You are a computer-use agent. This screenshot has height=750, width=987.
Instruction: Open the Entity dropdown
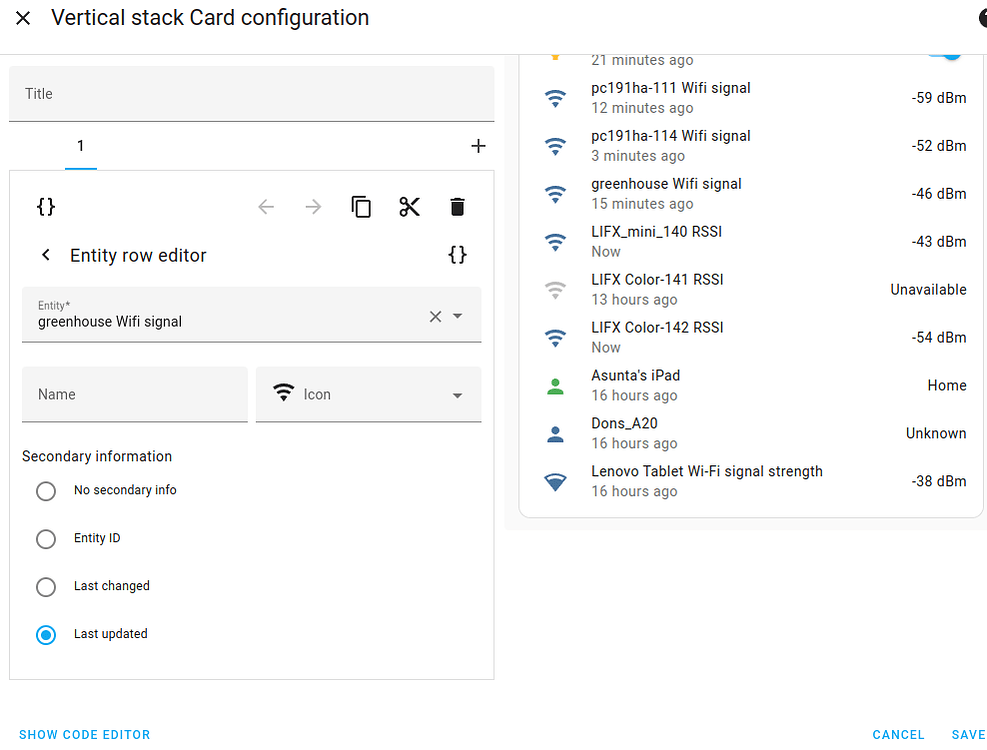458,316
